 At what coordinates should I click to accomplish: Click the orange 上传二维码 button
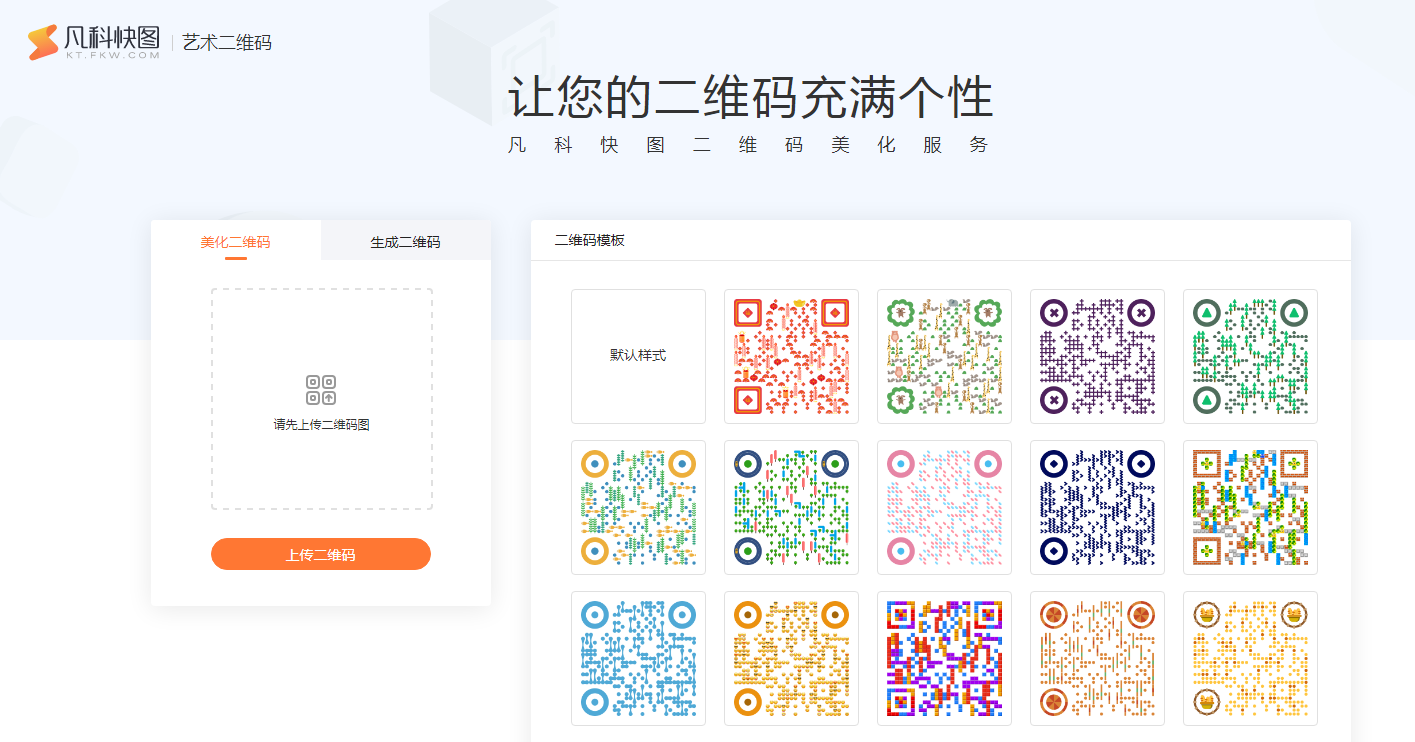click(x=321, y=554)
